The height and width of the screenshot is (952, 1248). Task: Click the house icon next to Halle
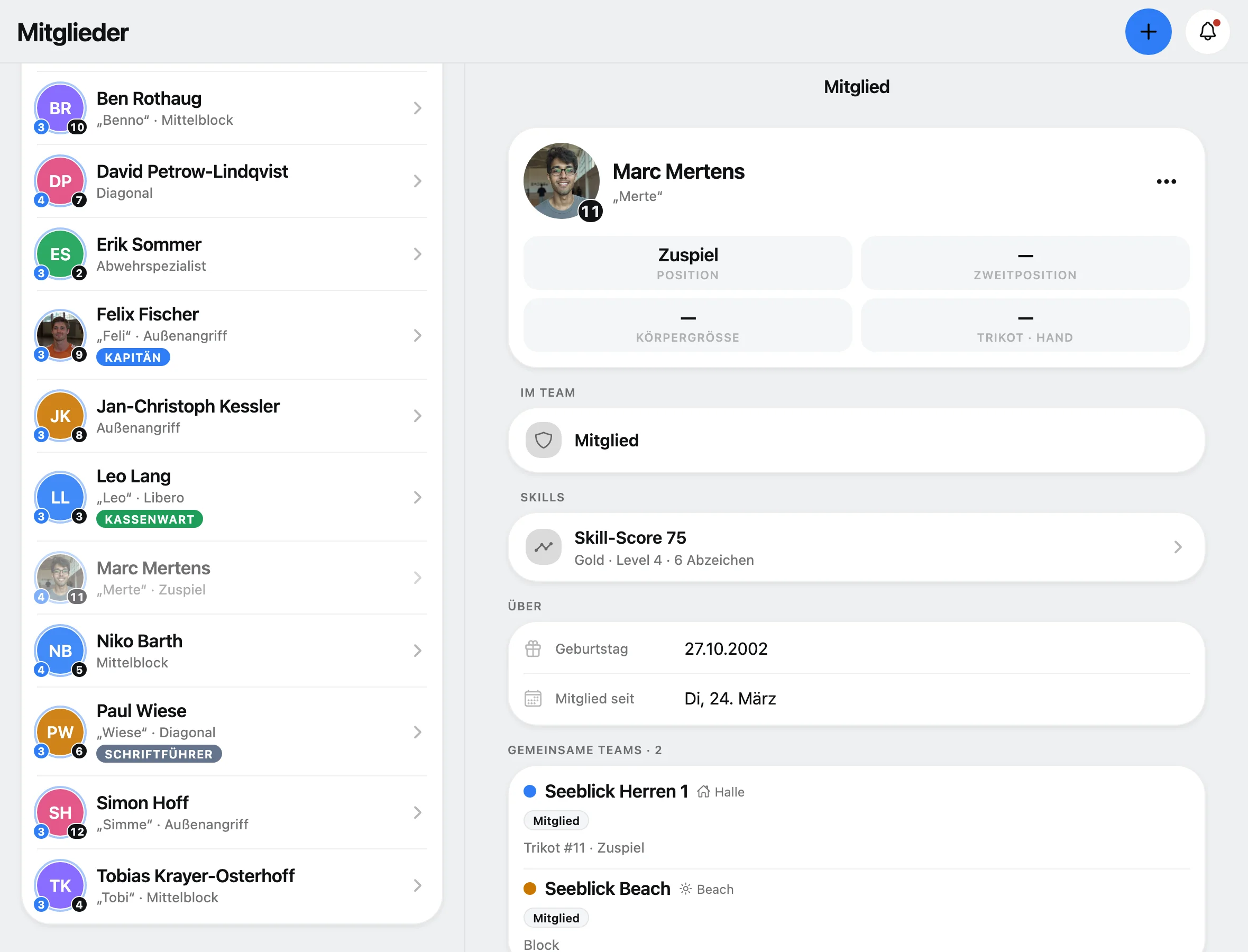coord(703,792)
